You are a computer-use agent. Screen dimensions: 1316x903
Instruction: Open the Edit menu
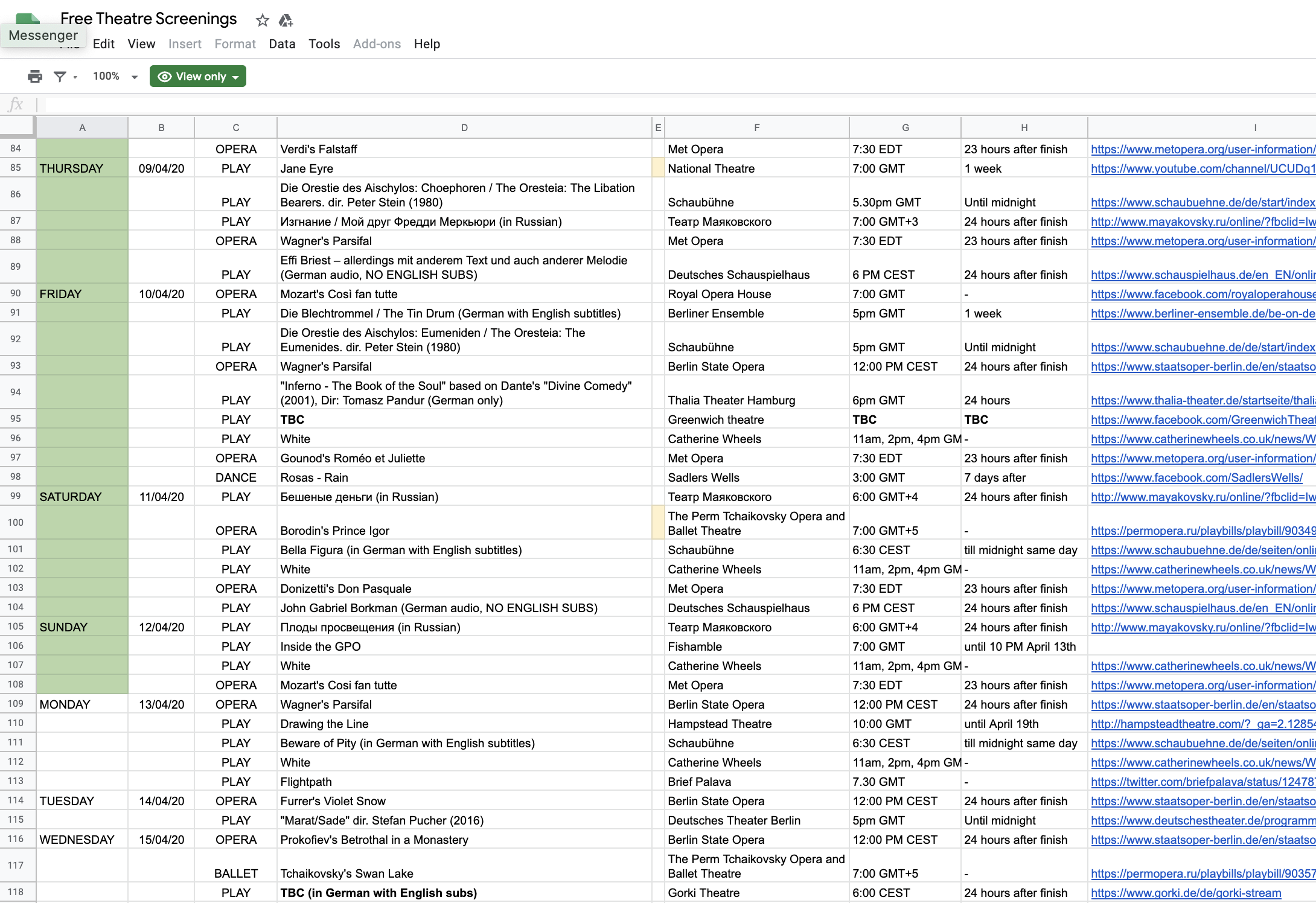(x=104, y=44)
